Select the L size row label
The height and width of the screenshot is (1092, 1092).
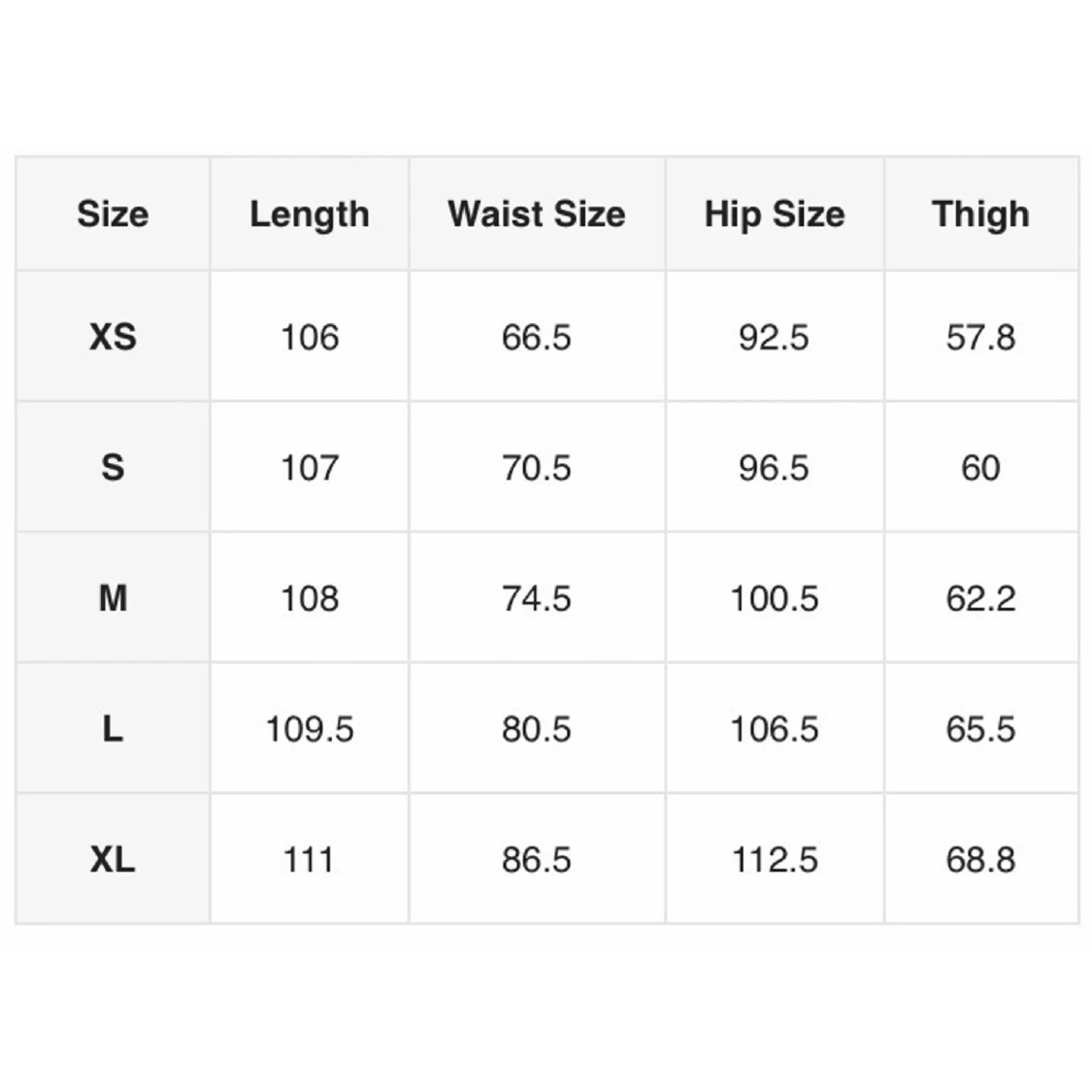(113, 729)
